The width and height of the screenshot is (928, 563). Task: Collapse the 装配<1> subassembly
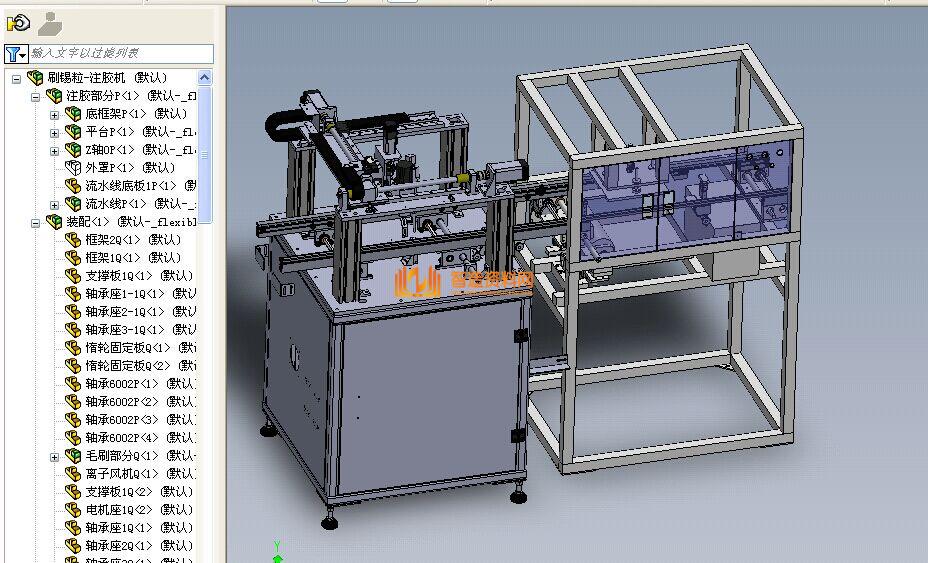coord(36,222)
